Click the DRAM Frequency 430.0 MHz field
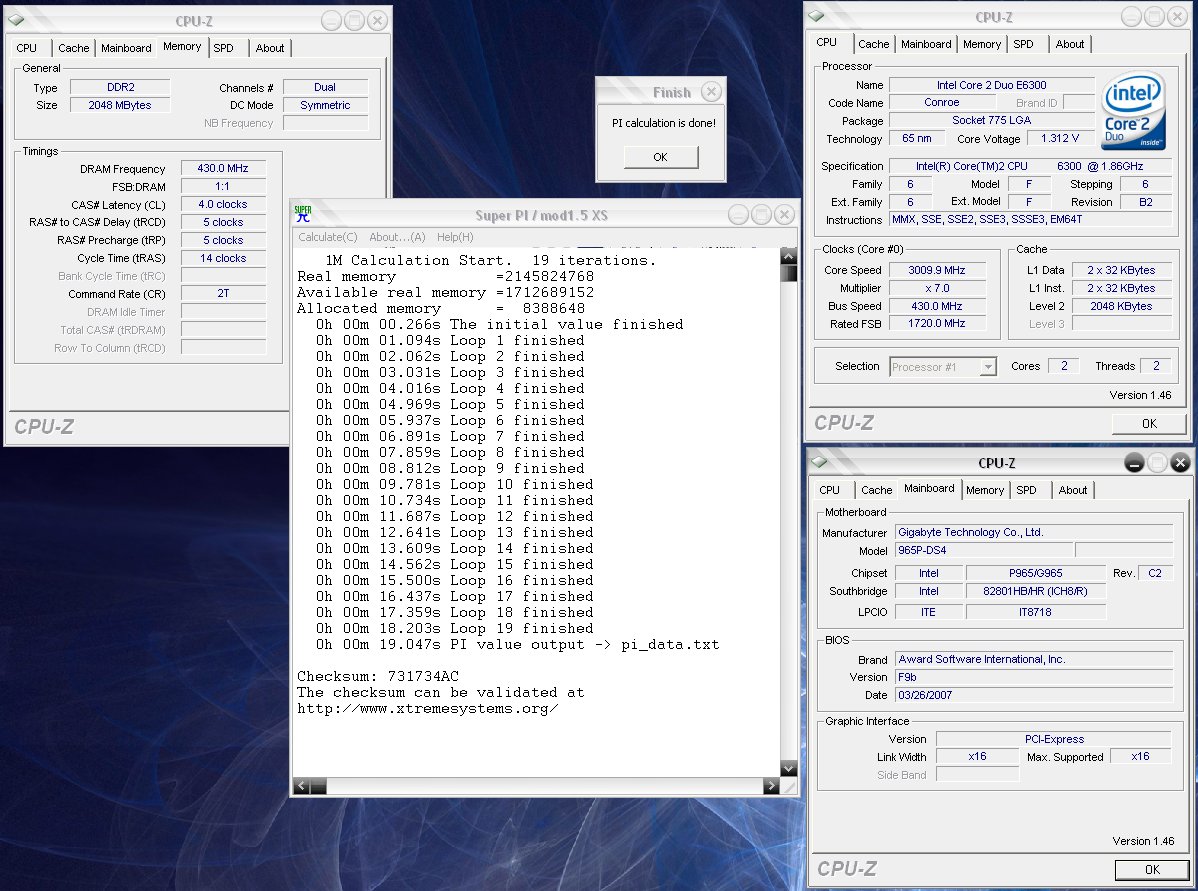Image resolution: width=1198 pixels, height=891 pixels. click(x=223, y=168)
